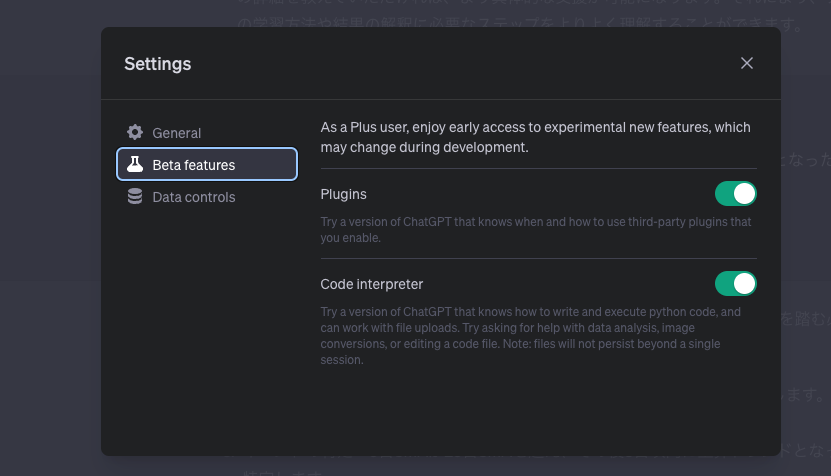831x476 pixels.
Task: Turn off the Plugins toggle switch
Action: point(736,193)
